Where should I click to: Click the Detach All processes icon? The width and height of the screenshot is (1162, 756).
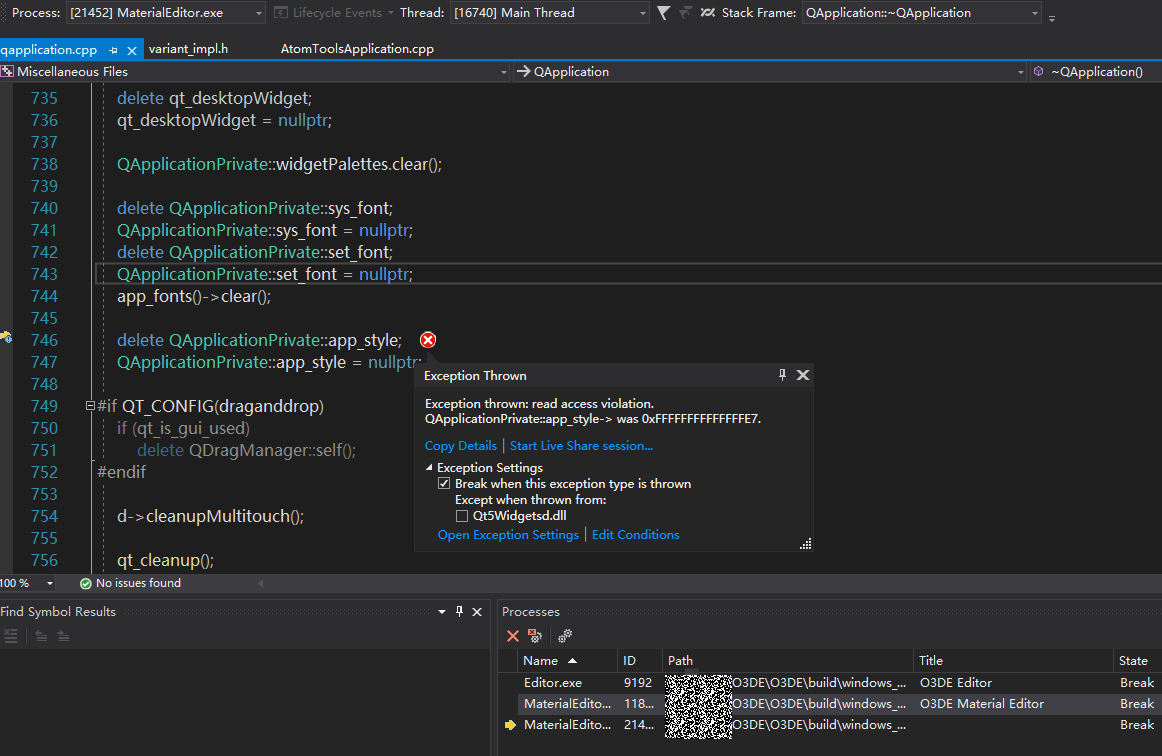click(x=535, y=636)
